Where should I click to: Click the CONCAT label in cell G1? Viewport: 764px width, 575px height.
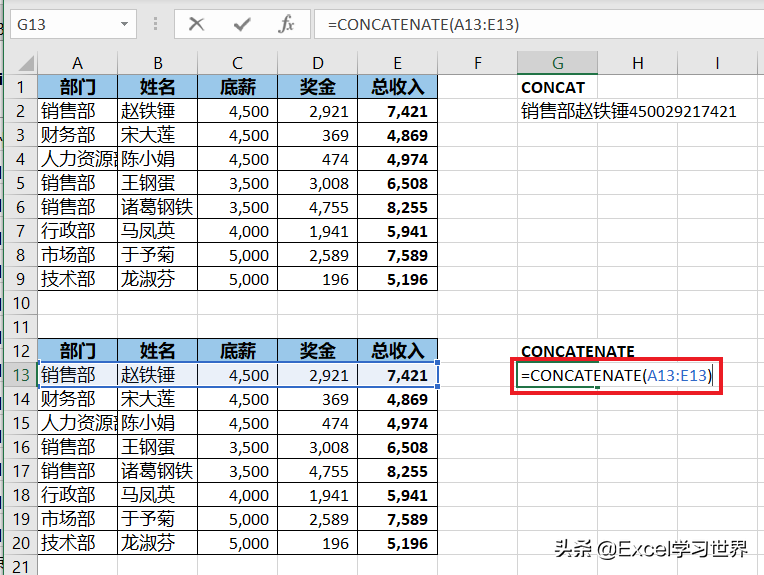point(553,88)
